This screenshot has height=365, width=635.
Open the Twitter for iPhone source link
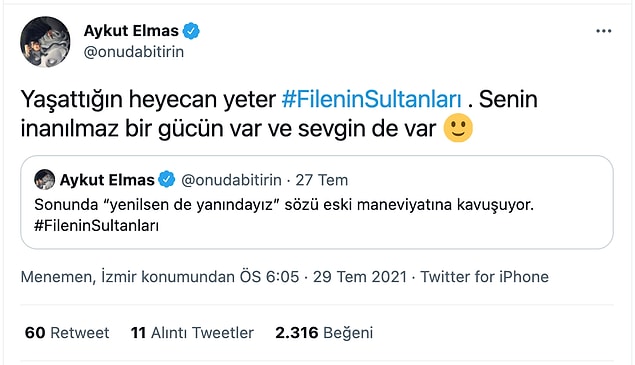click(484, 277)
